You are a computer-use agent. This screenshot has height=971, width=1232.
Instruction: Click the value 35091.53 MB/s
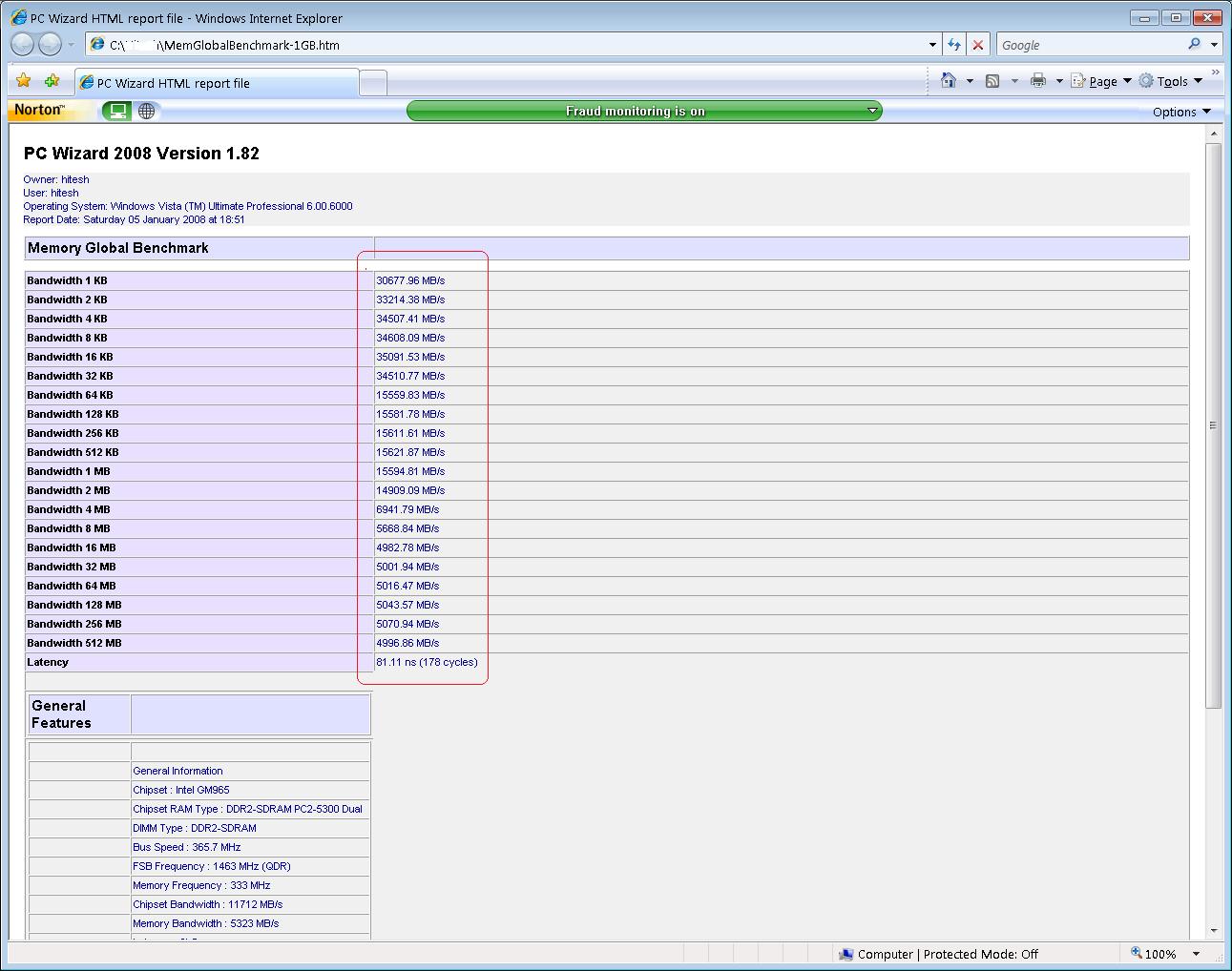click(410, 357)
